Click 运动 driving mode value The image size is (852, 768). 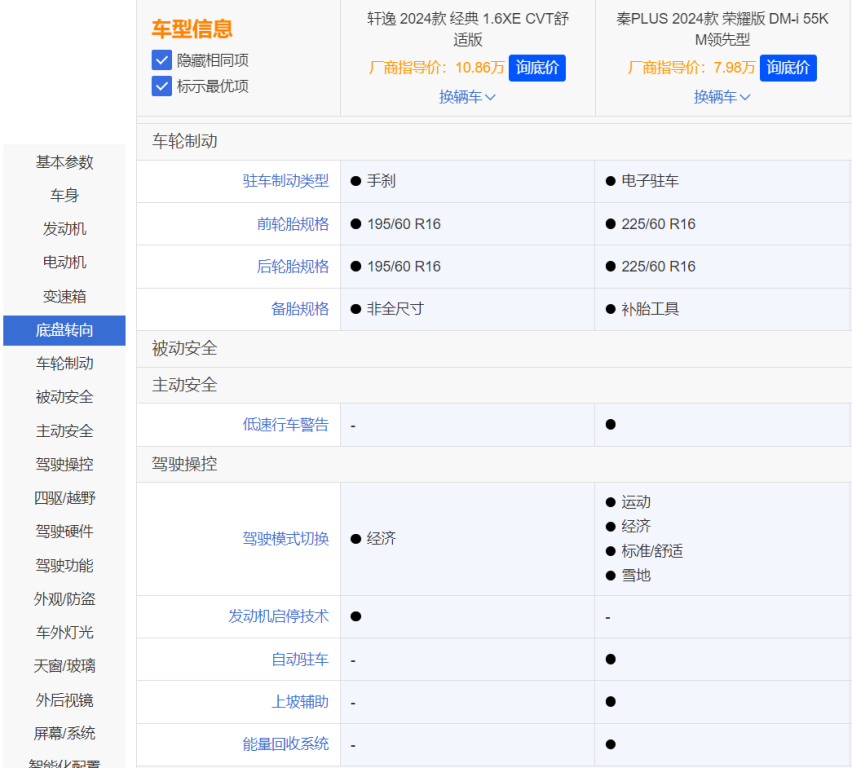[x=636, y=502]
